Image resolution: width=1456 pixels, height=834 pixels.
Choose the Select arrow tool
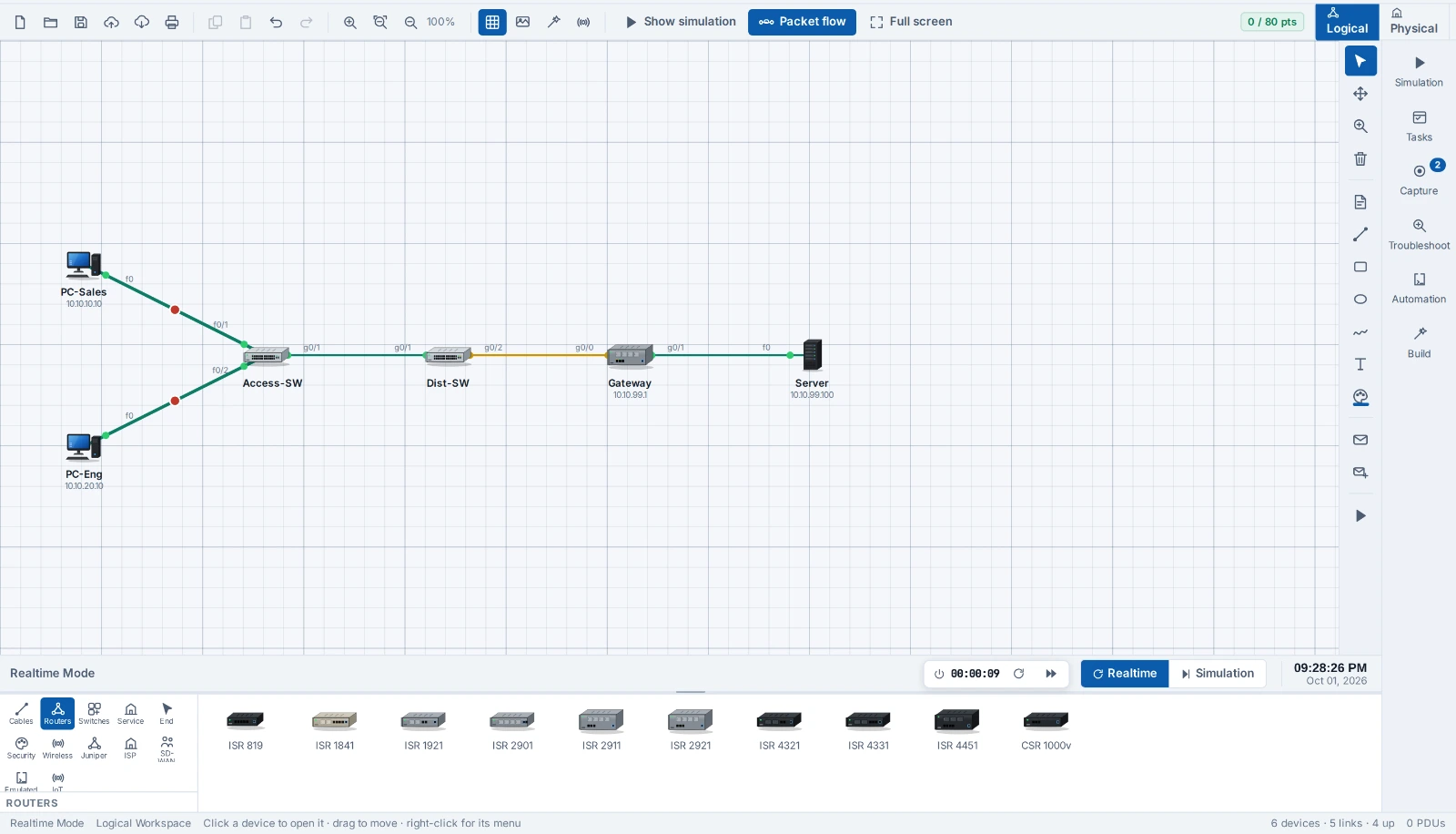(x=1360, y=61)
